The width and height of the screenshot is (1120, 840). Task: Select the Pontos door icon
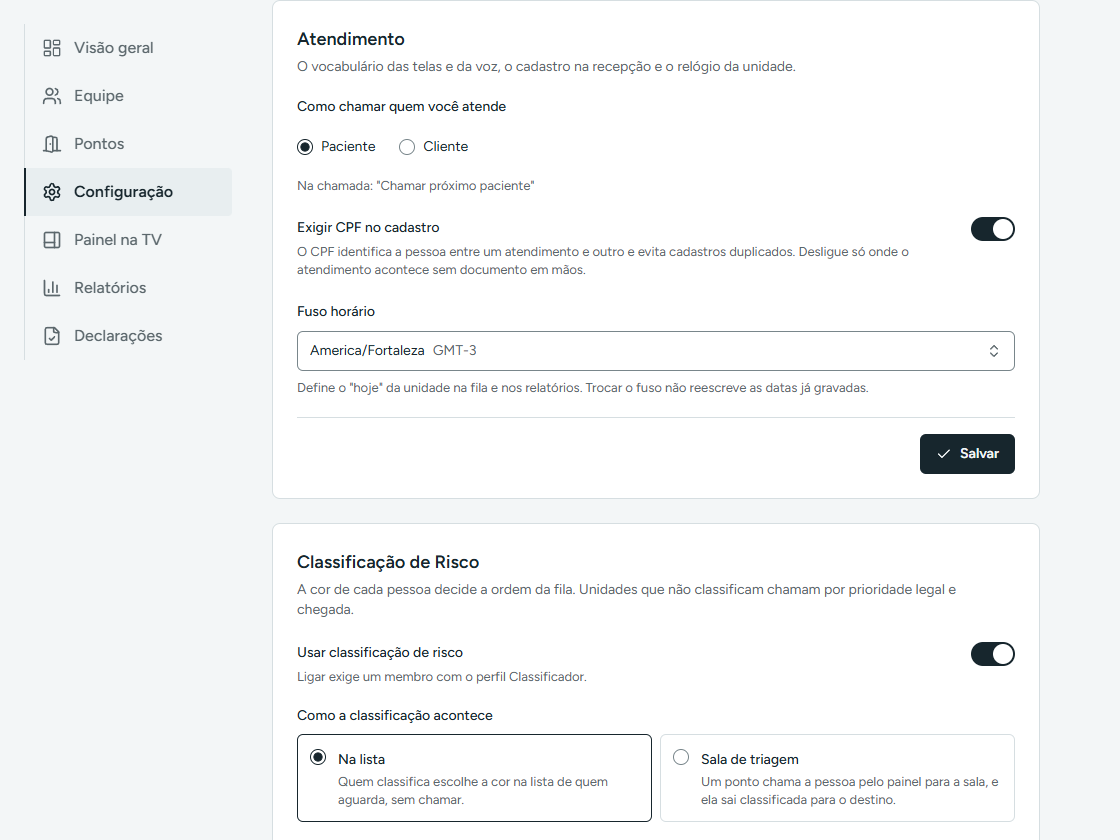[x=51, y=144]
